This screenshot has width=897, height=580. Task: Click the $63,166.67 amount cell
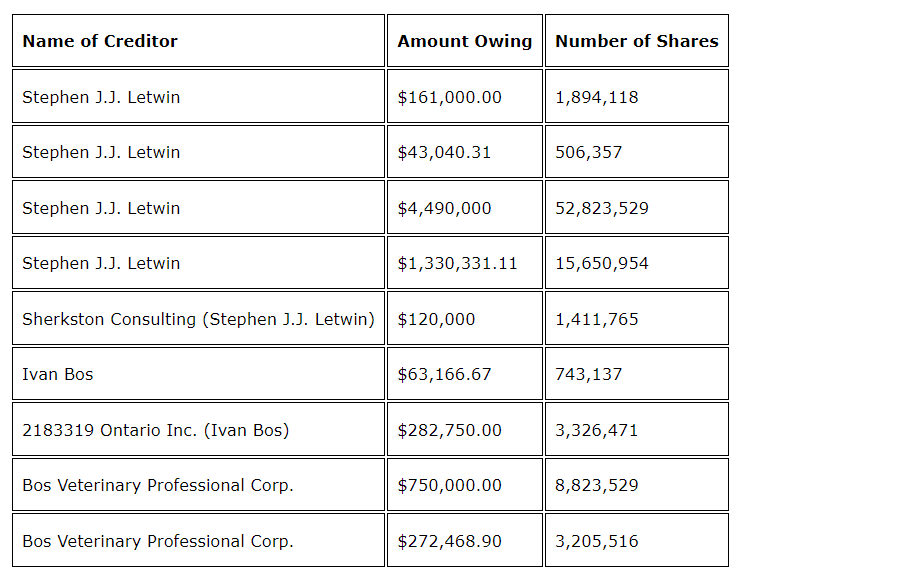[x=445, y=374]
